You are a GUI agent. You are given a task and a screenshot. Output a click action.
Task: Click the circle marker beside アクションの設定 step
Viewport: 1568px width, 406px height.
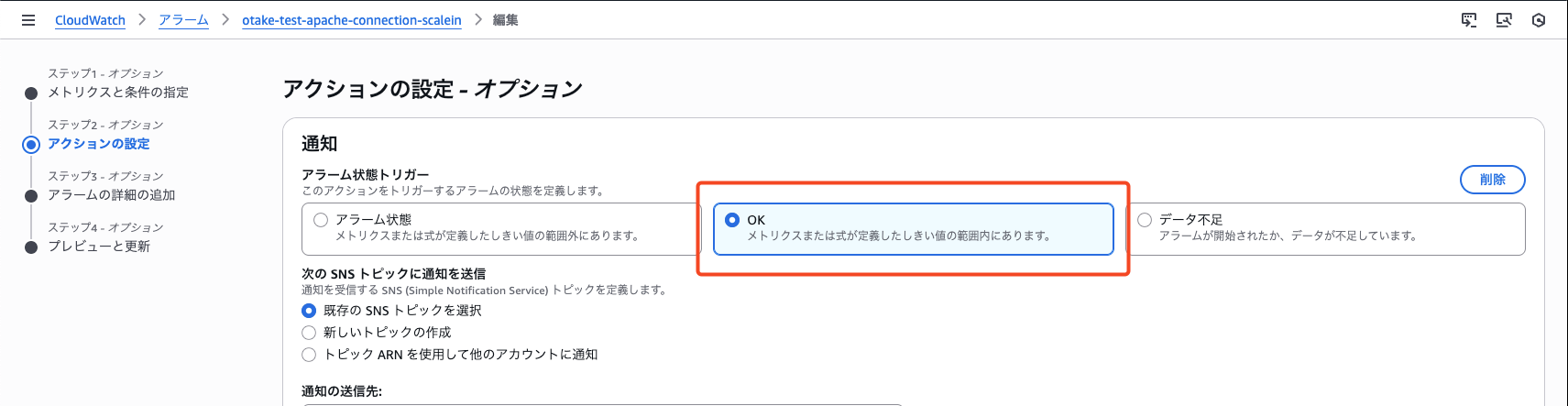(31, 144)
